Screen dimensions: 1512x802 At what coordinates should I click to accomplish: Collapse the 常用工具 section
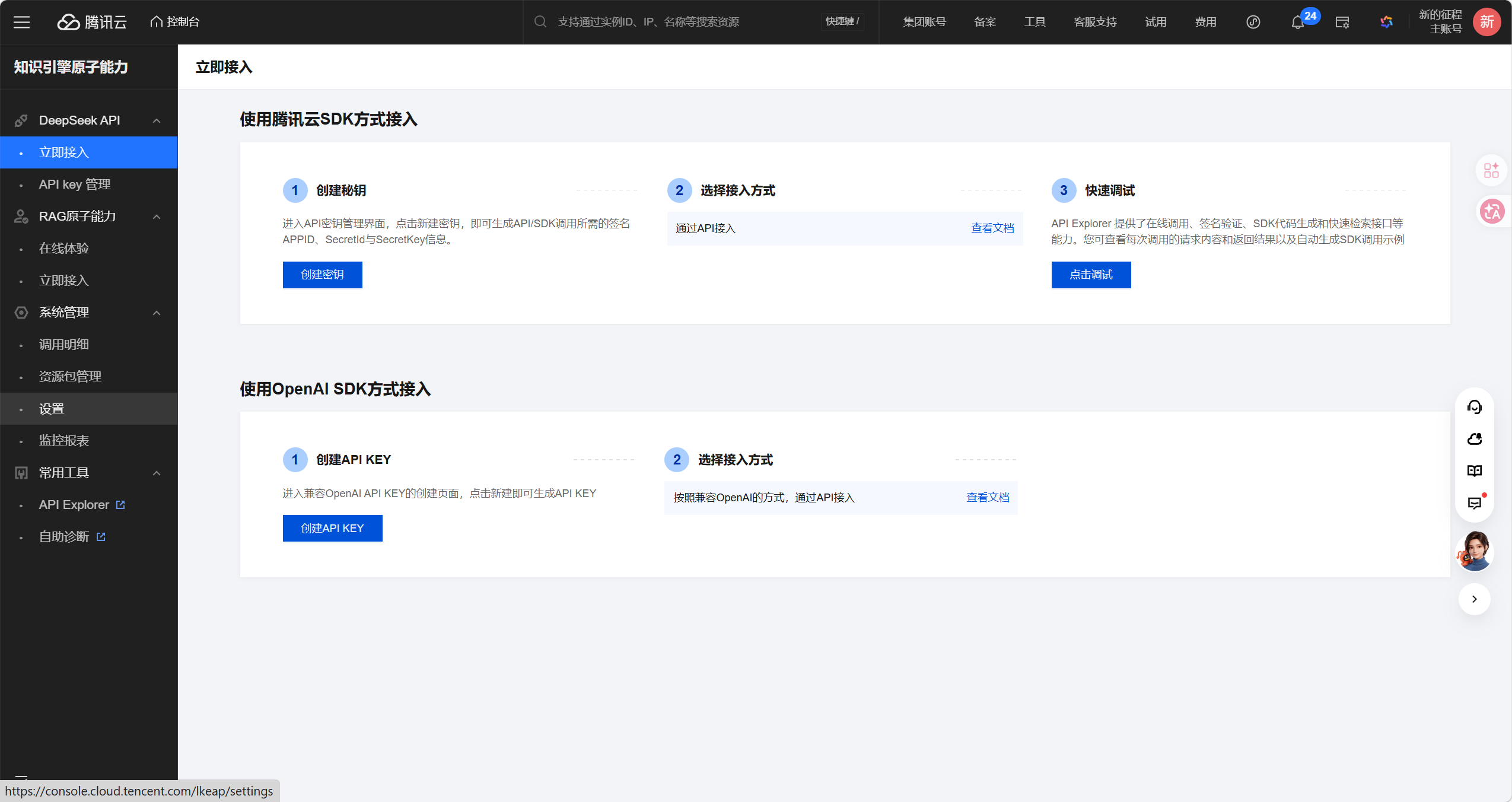(x=157, y=473)
